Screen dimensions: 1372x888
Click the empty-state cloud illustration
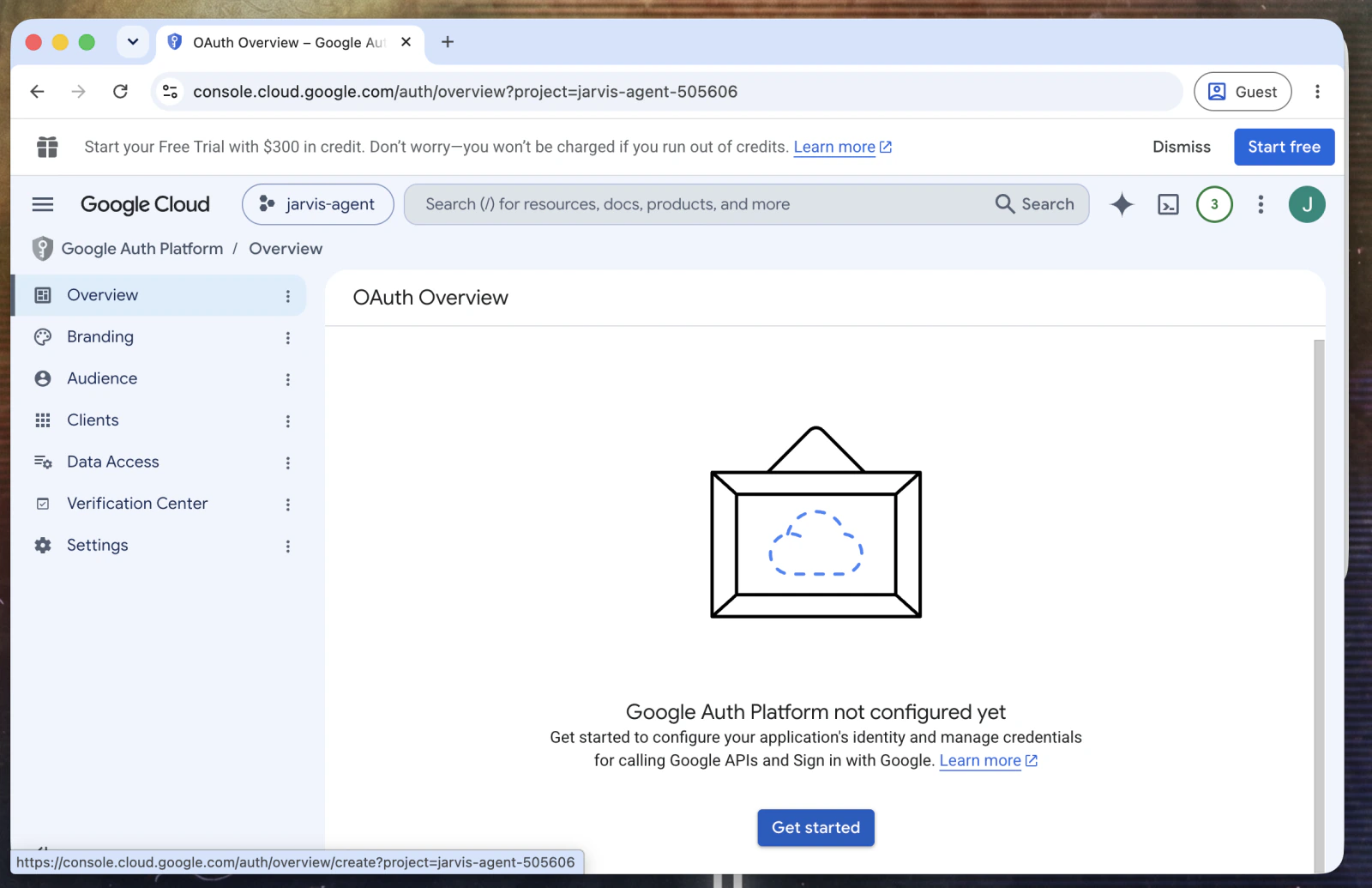816,523
